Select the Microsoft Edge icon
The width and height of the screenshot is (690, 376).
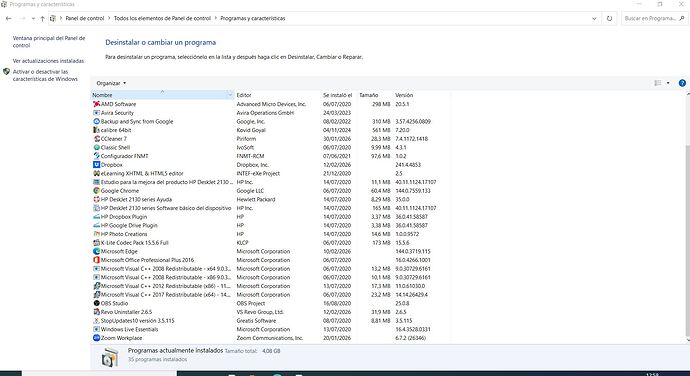tap(96, 251)
